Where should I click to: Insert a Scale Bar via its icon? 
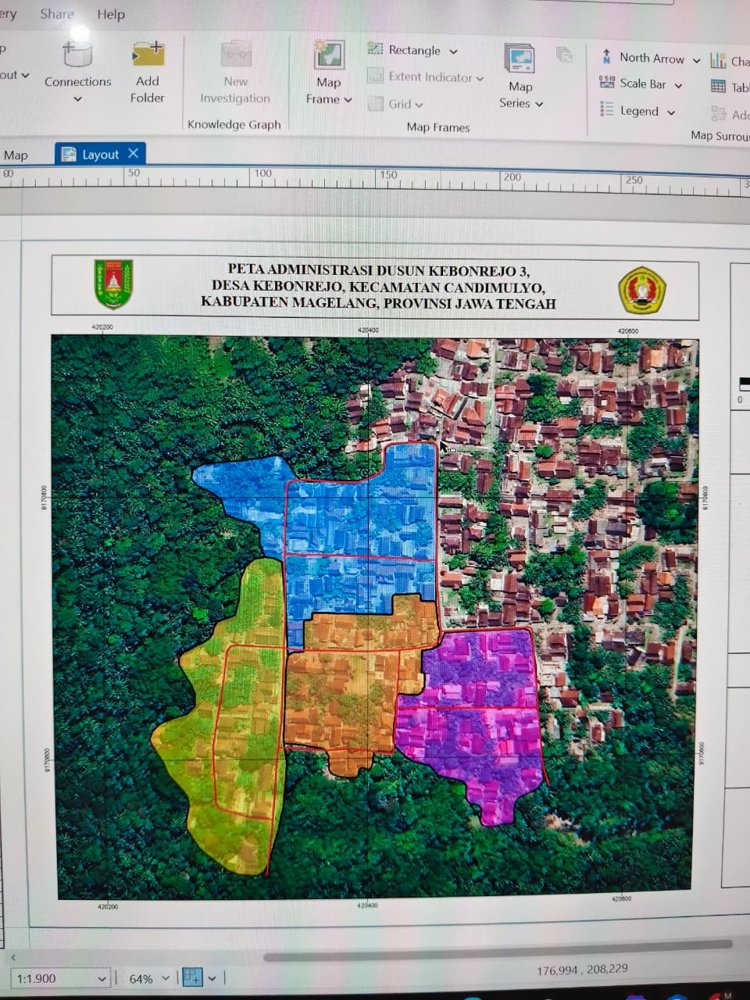607,82
